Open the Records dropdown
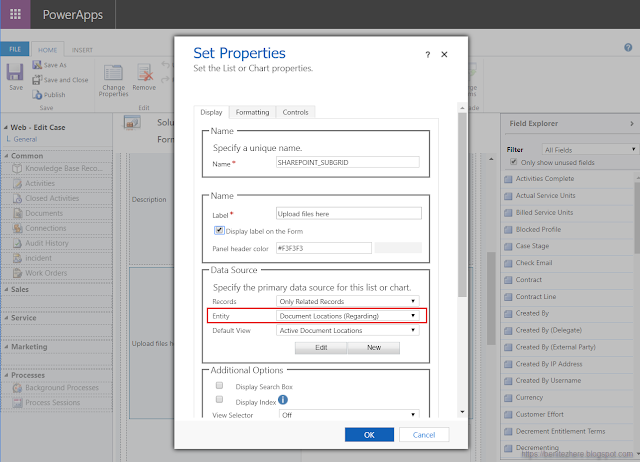The height and width of the screenshot is (462, 640). pyautogui.click(x=347, y=301)
